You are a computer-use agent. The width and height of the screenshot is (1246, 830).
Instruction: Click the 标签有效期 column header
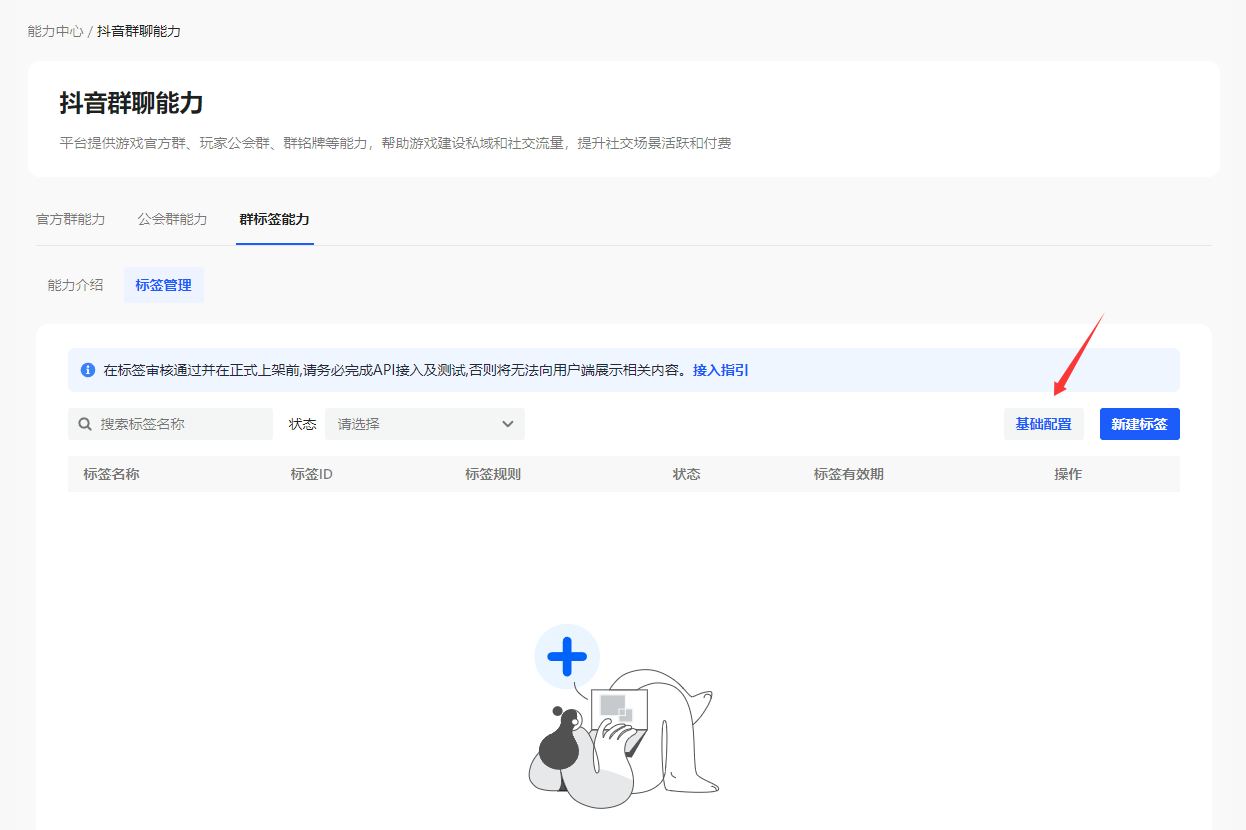click(849, 474)
